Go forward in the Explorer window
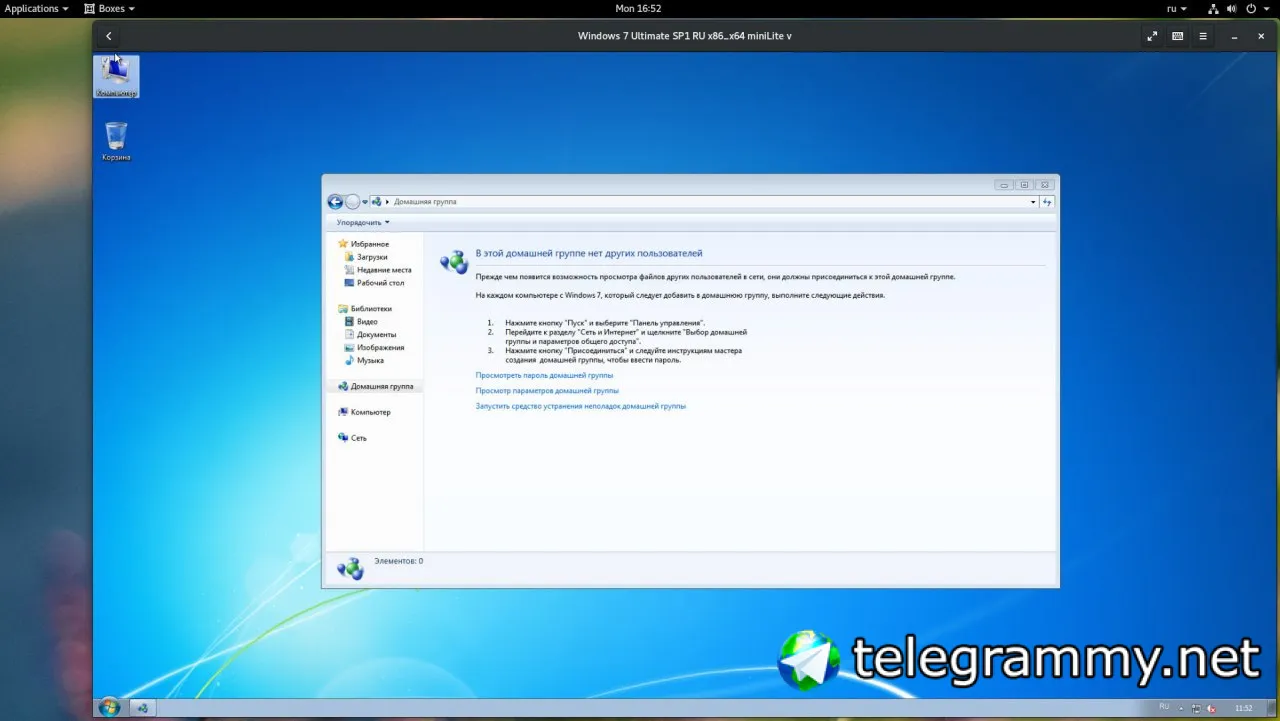Image resolution: width=1280 pixels, height=721 pixels. click(x=352, y=202)
